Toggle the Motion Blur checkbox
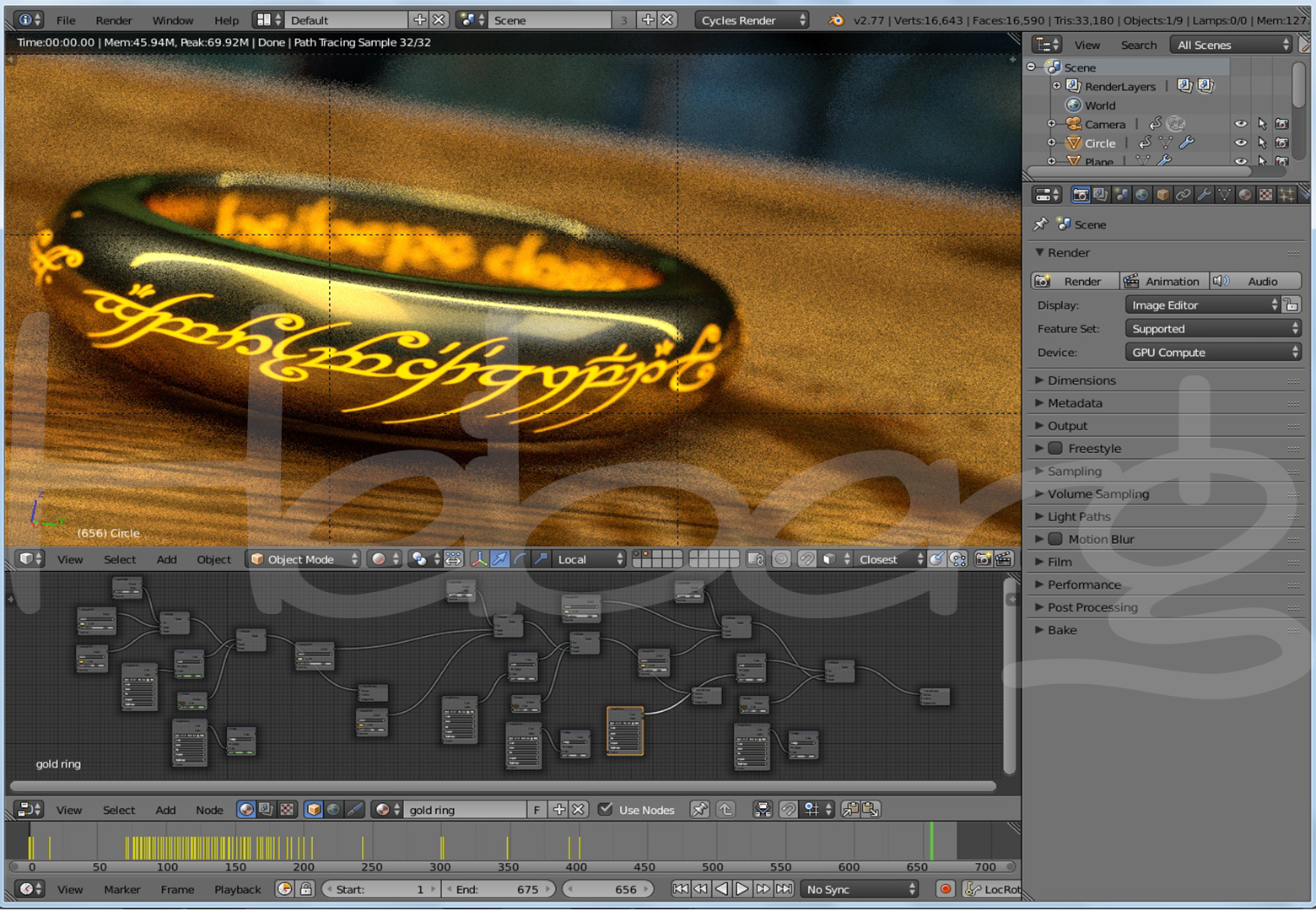This screenshot has width=1316, height=911. pyautogui.click(x=1055, y=539)
